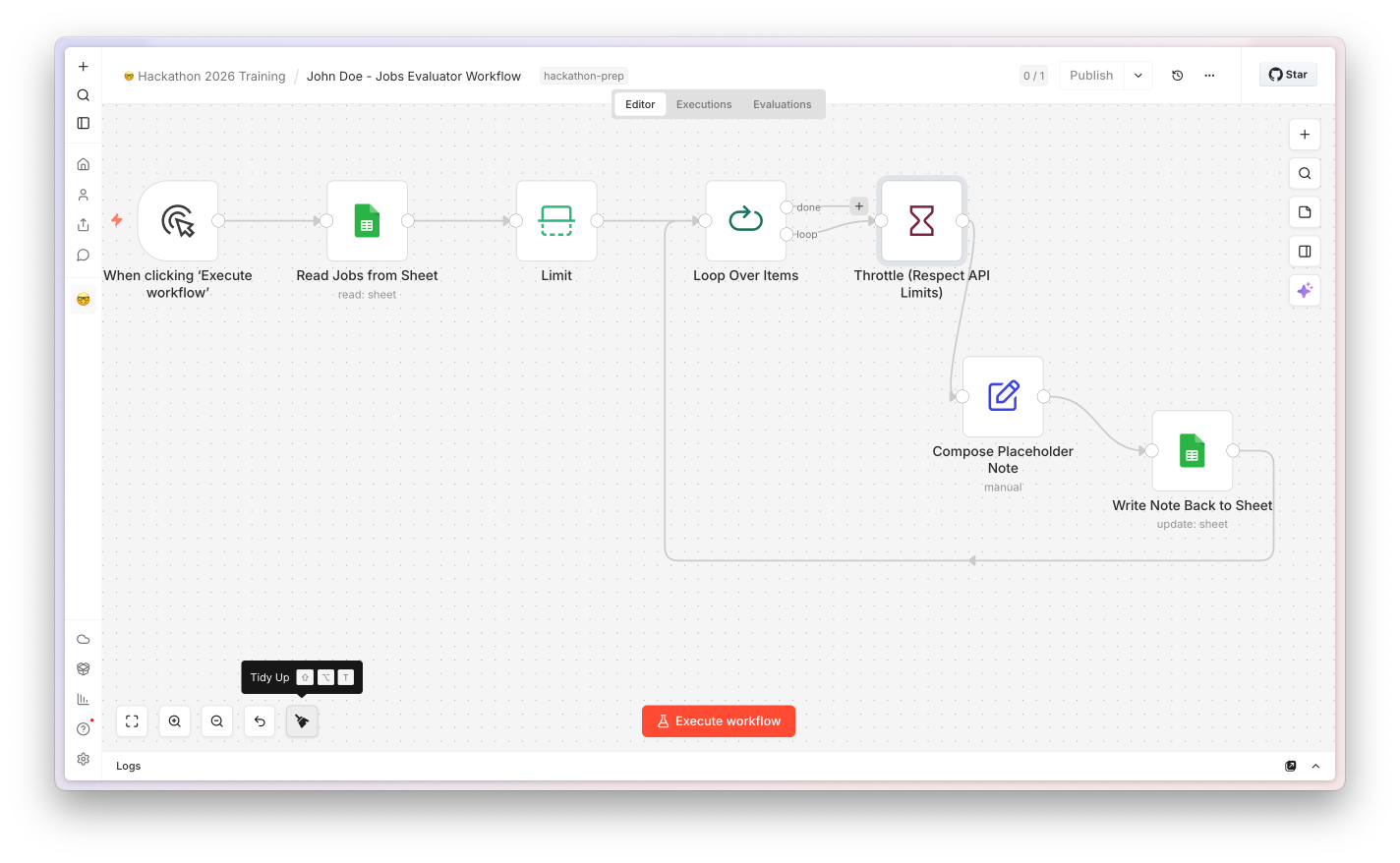Open the Compose Placeholder Note node
The image size is (1400, 863).
1003,396
